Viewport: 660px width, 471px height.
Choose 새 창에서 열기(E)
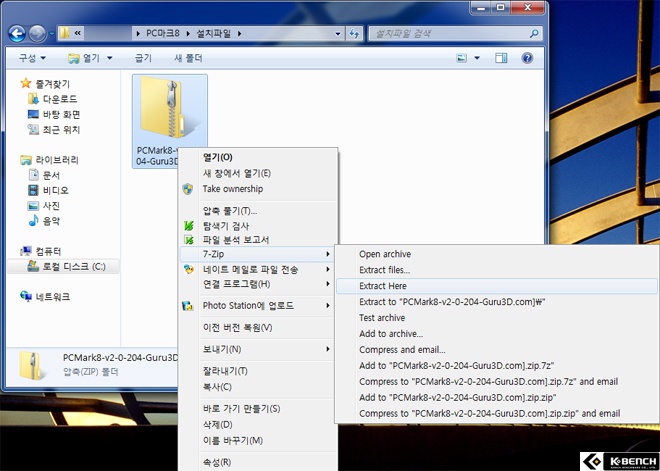(x=258, y=173)
